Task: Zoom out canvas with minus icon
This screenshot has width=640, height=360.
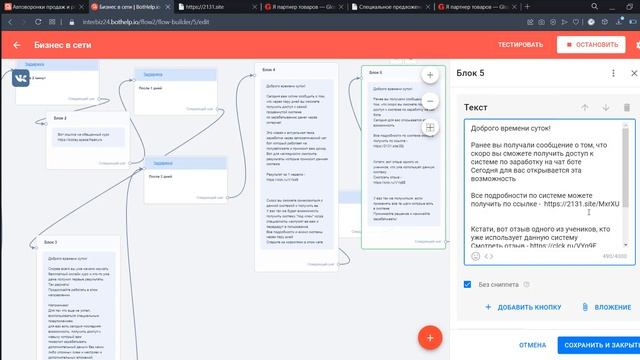Action: click(430, 101)
